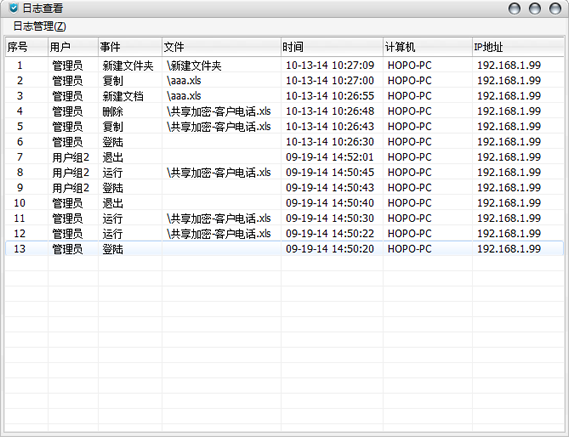Click the shield app icon in title bar

pyautogui.click(x=13, y=8)
